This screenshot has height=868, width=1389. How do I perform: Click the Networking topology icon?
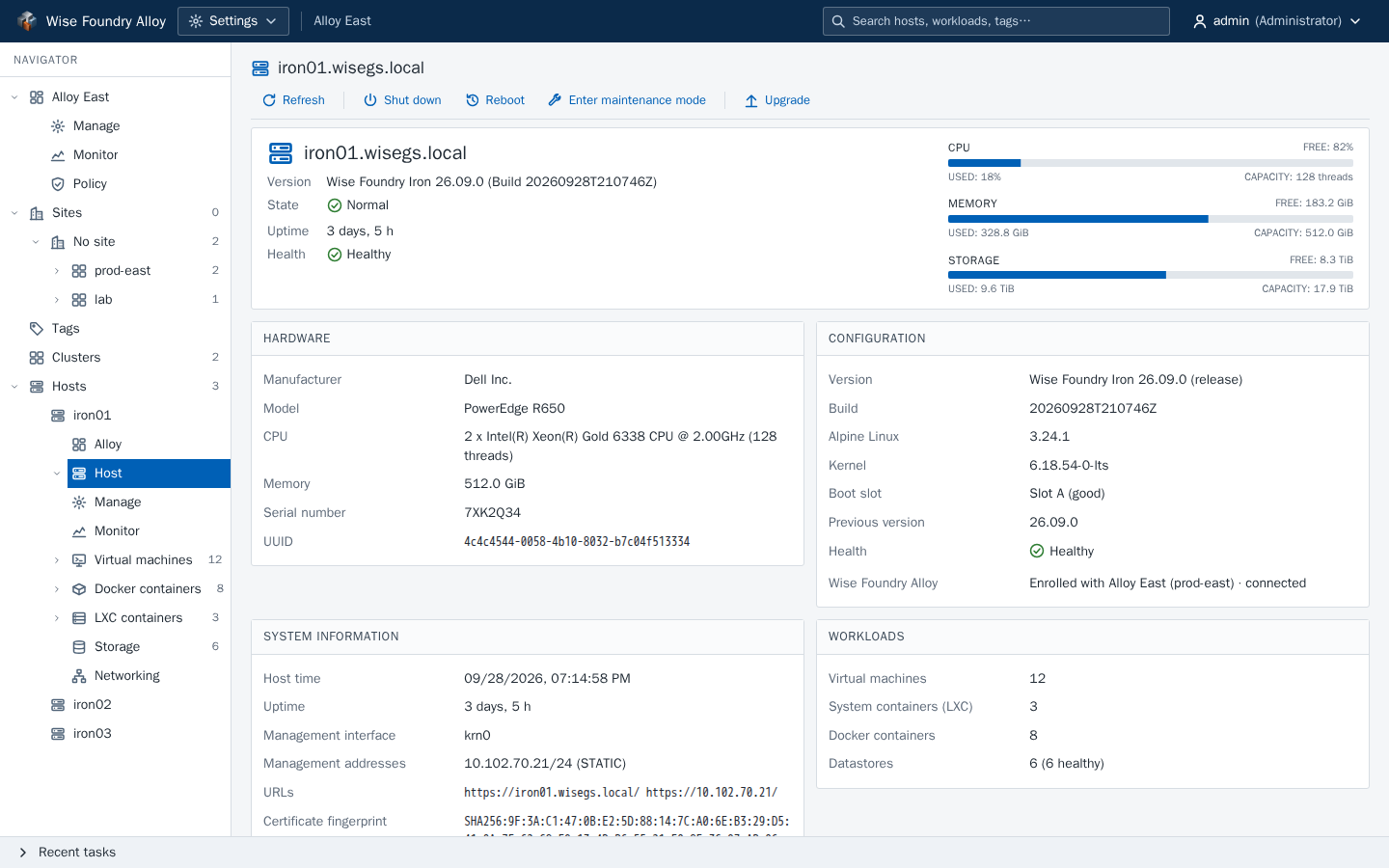[x=79, y=676]
